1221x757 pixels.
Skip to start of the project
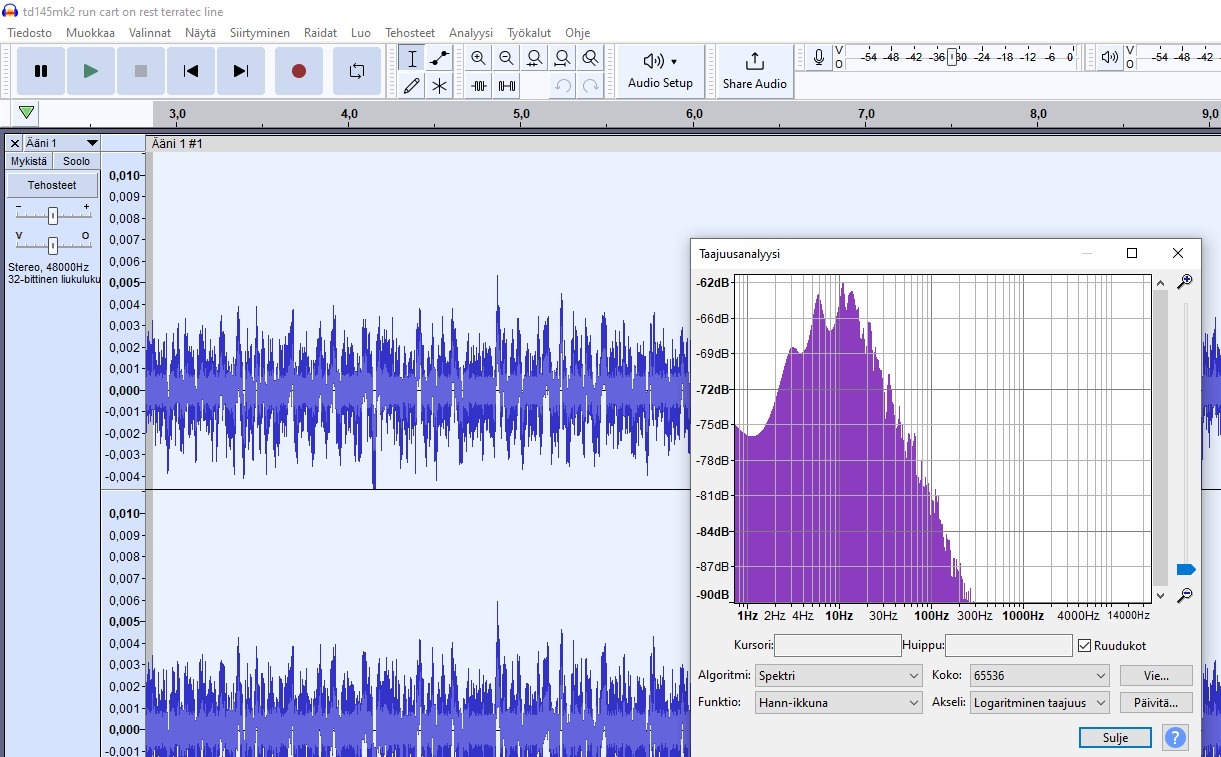pyautogui.click(x=191, y=71)
